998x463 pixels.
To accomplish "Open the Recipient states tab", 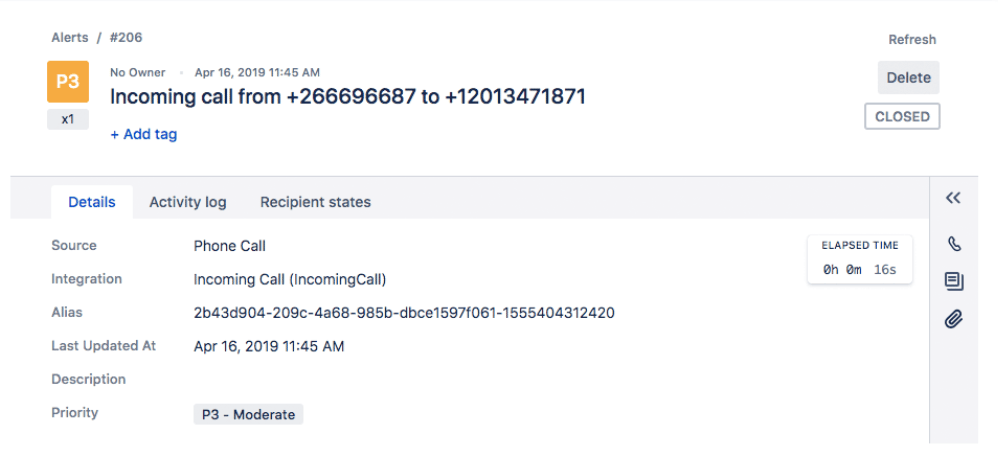I will [315, 203].
